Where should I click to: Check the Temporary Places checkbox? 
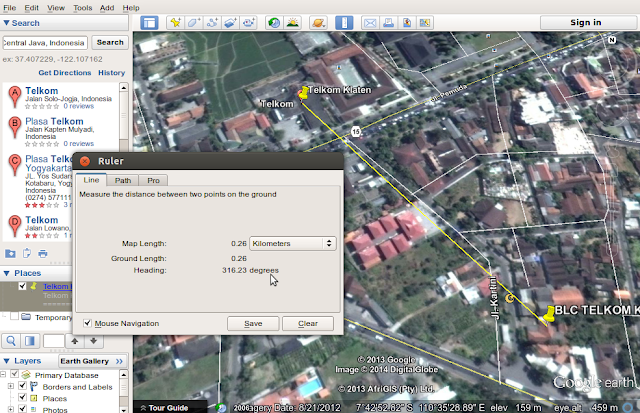coord(14,317)
